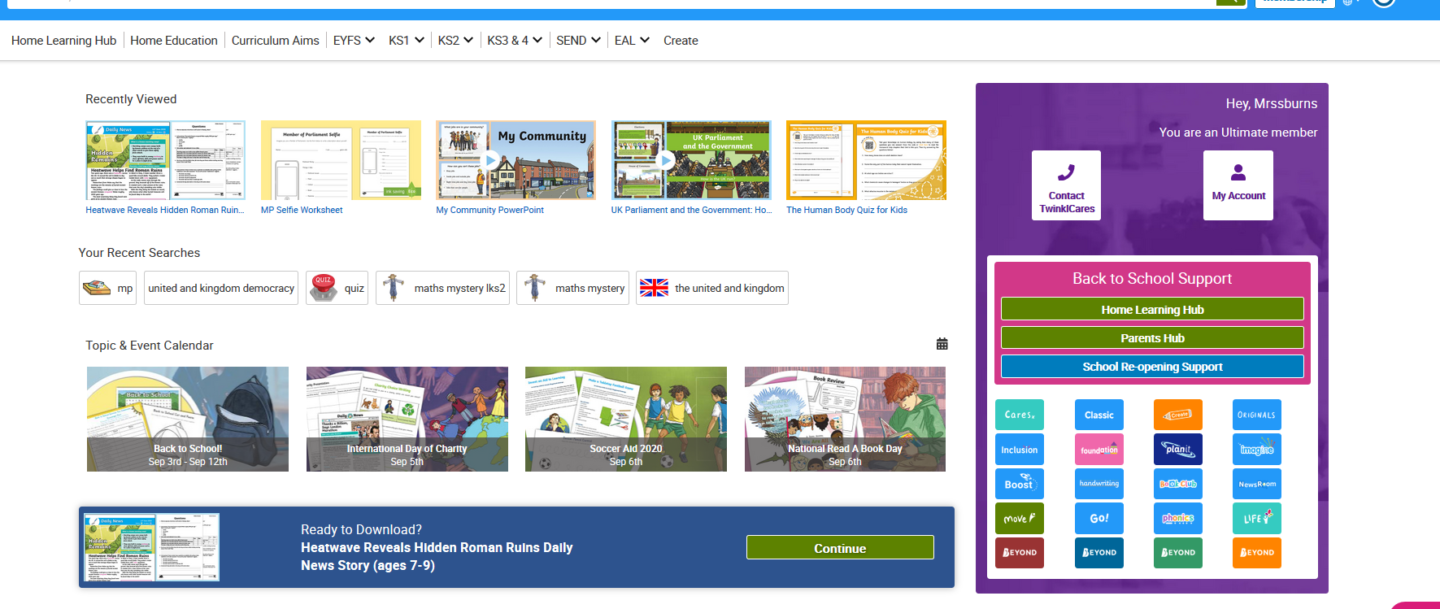Viewport: 1440px width, 609px height.
Task: Open the teal Life tile
Action: click(x=1257, y=518)
